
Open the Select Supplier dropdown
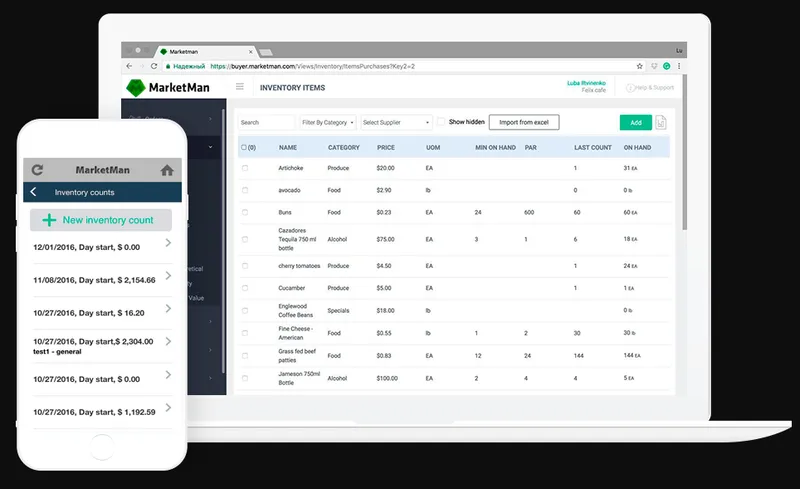click(396, 123)
